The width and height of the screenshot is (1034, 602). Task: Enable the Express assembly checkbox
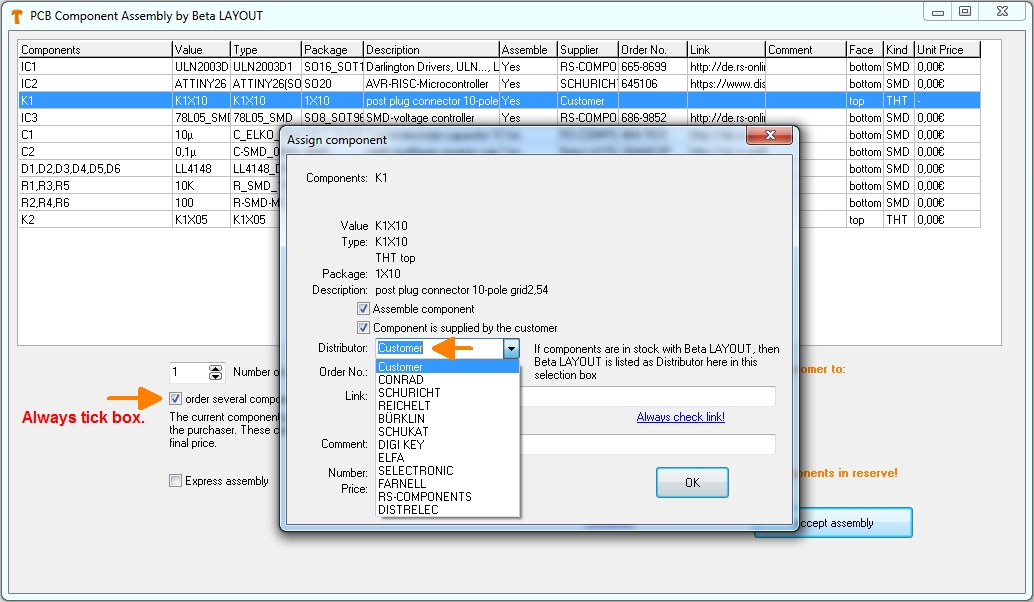176,481
